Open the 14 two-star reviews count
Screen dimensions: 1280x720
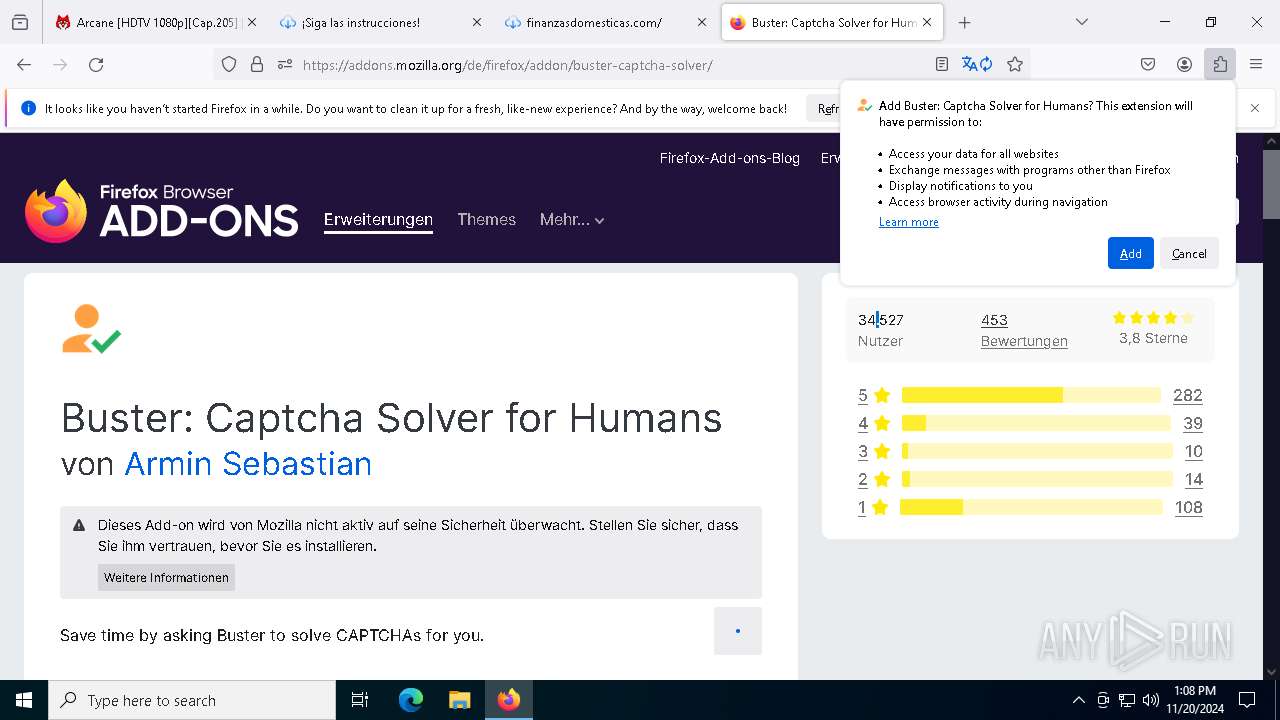1193,479
